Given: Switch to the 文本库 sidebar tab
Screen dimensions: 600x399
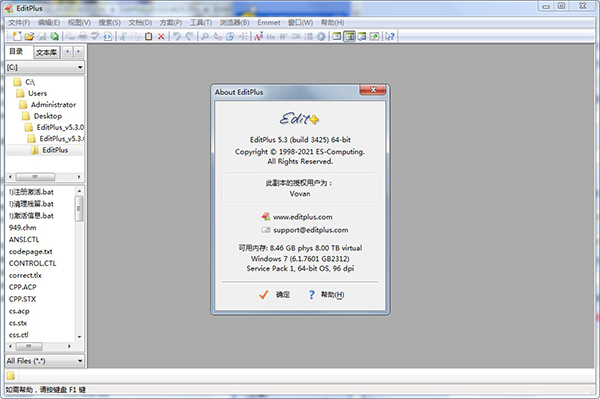Looking at the screenshot, I should (46, 52).
